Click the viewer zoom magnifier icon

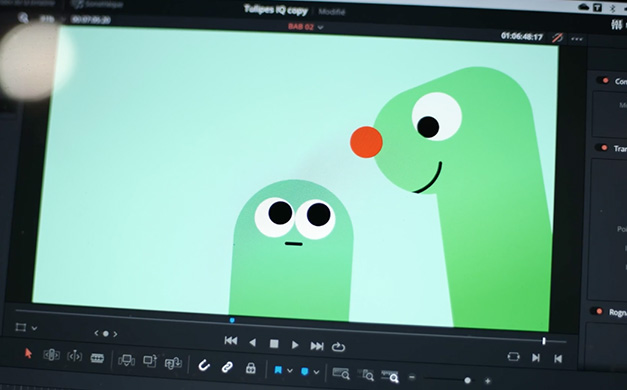click(x=23, y=17)
